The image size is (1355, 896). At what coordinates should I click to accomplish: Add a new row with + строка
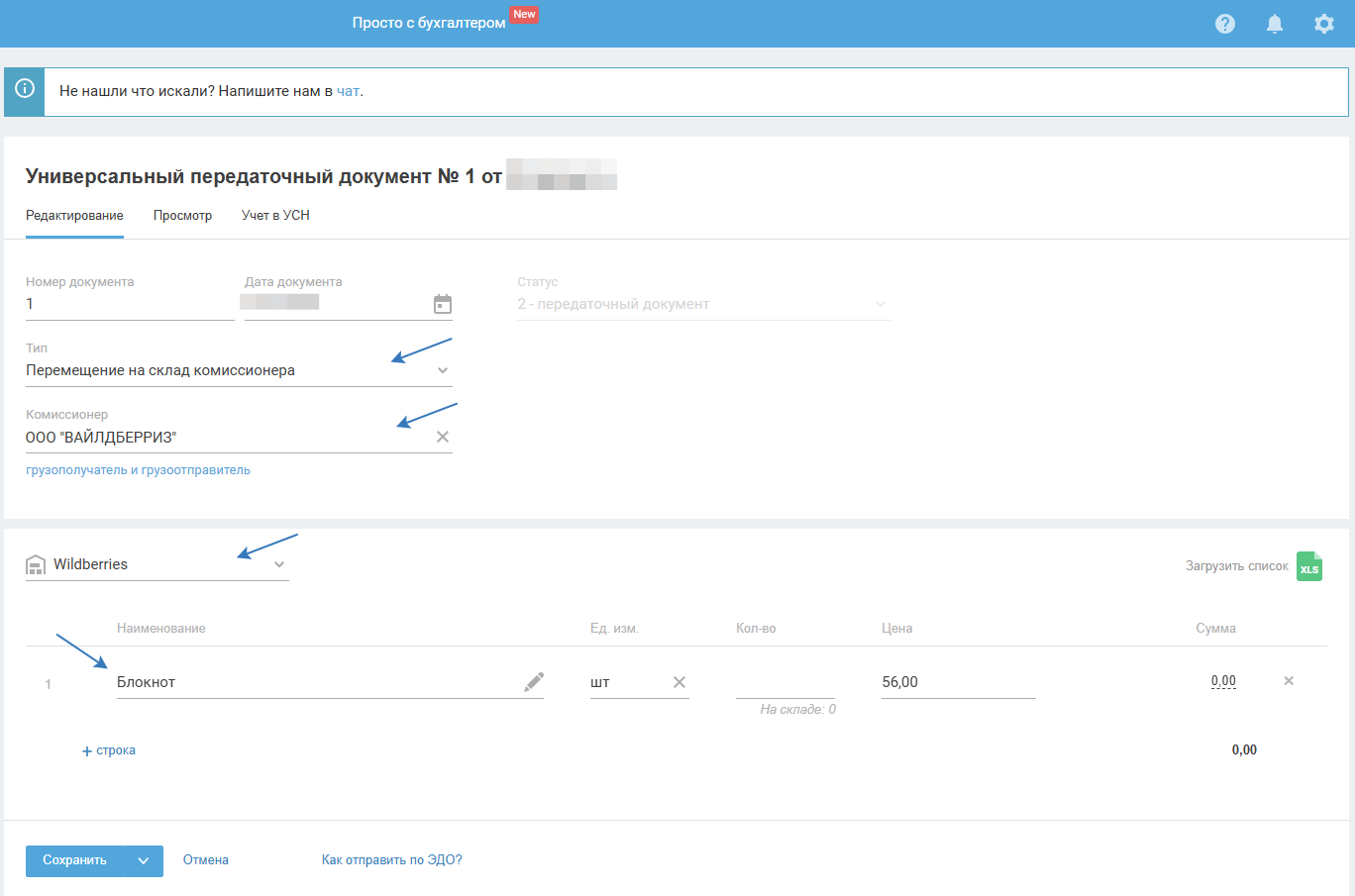click(108, 750)
